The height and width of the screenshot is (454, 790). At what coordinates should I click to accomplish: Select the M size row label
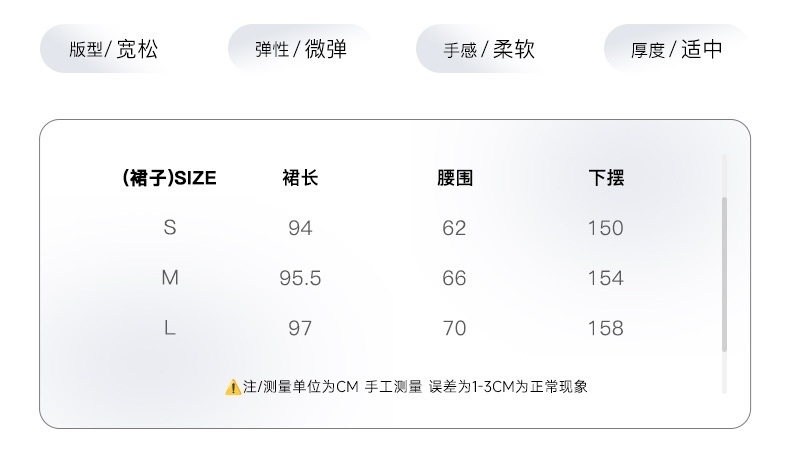[x=170, y=278]
